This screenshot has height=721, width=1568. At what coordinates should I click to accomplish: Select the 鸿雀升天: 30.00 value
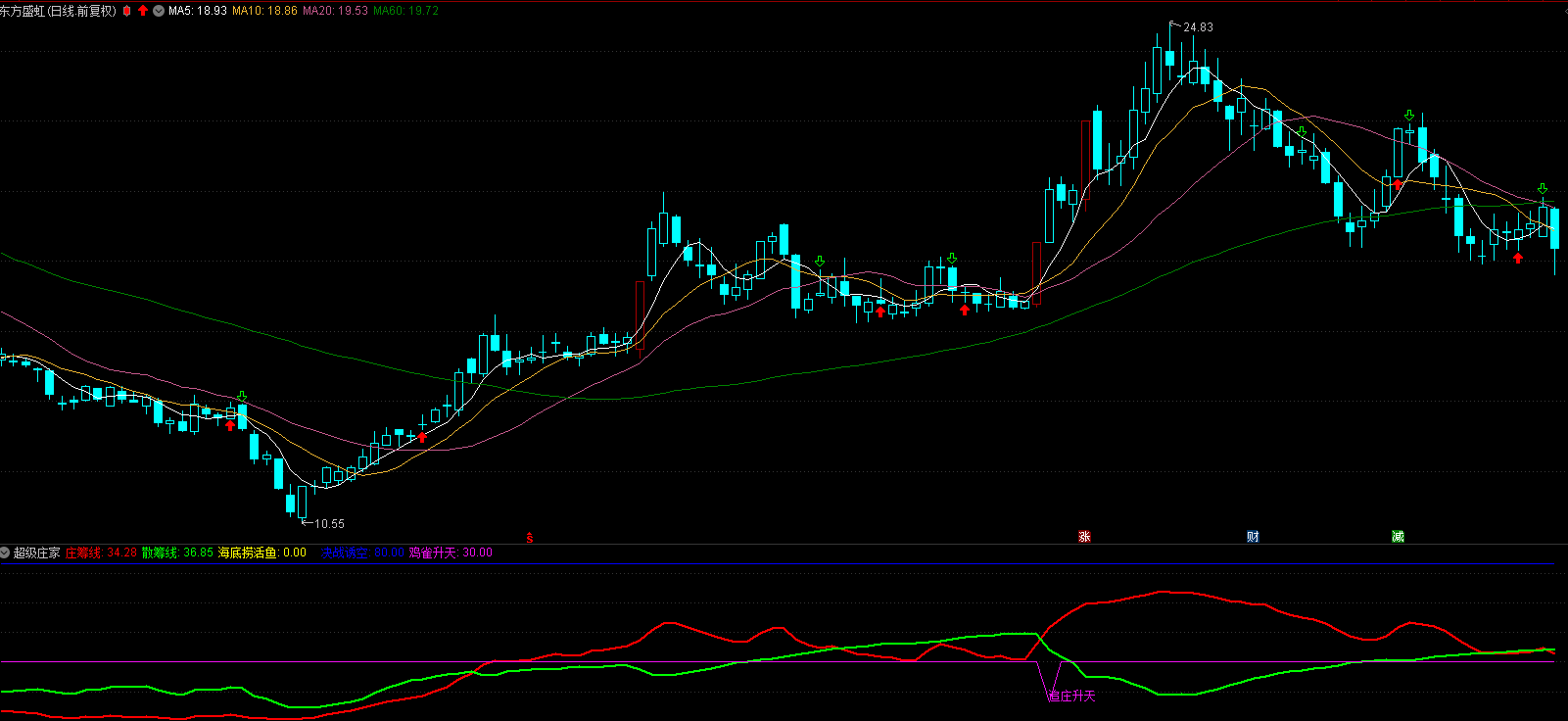pos(451,553)
